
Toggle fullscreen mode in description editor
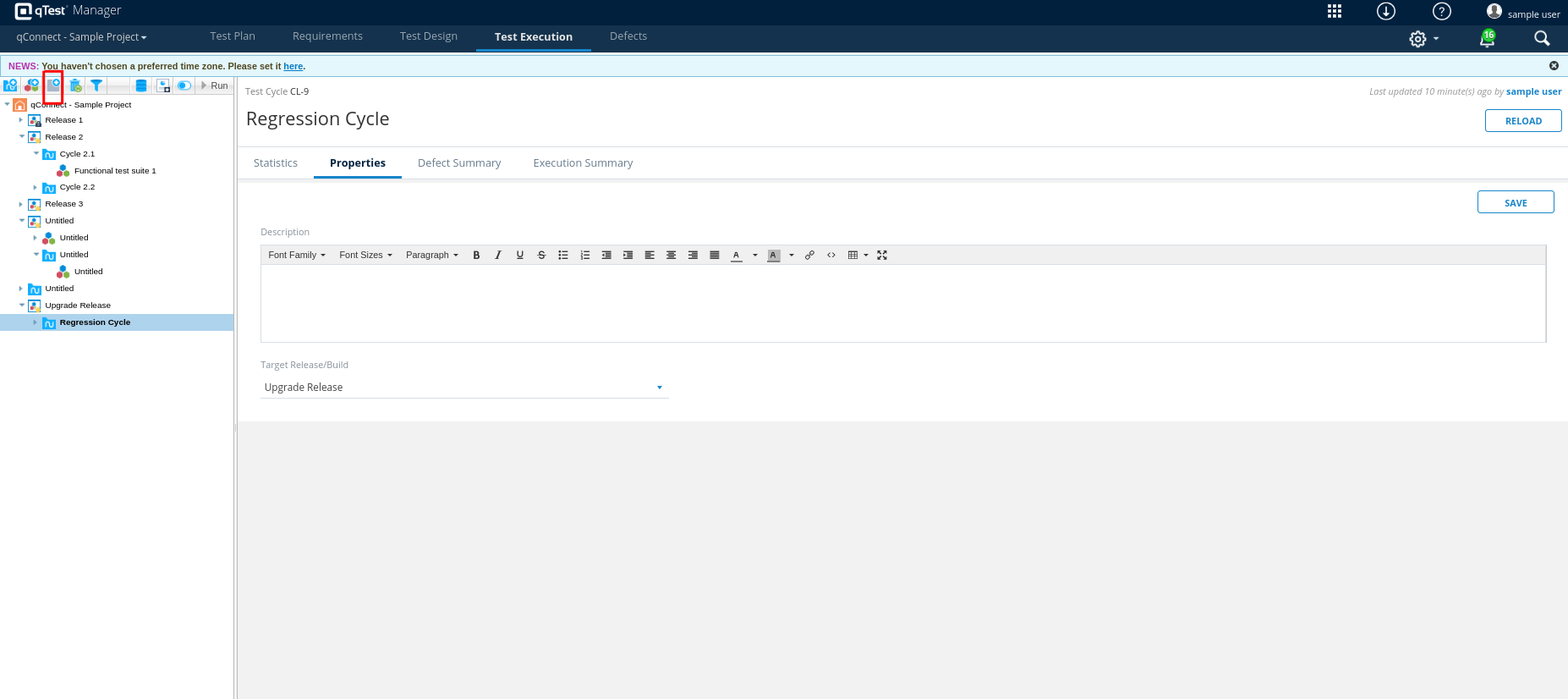click(882, 255)
